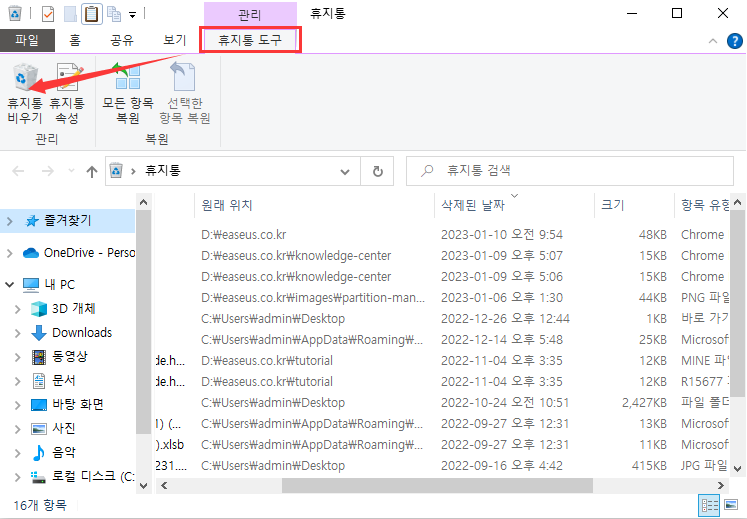747x519 pixels.
Task: Select the row with size 2,427KB
Action: [x=442, y=402]
